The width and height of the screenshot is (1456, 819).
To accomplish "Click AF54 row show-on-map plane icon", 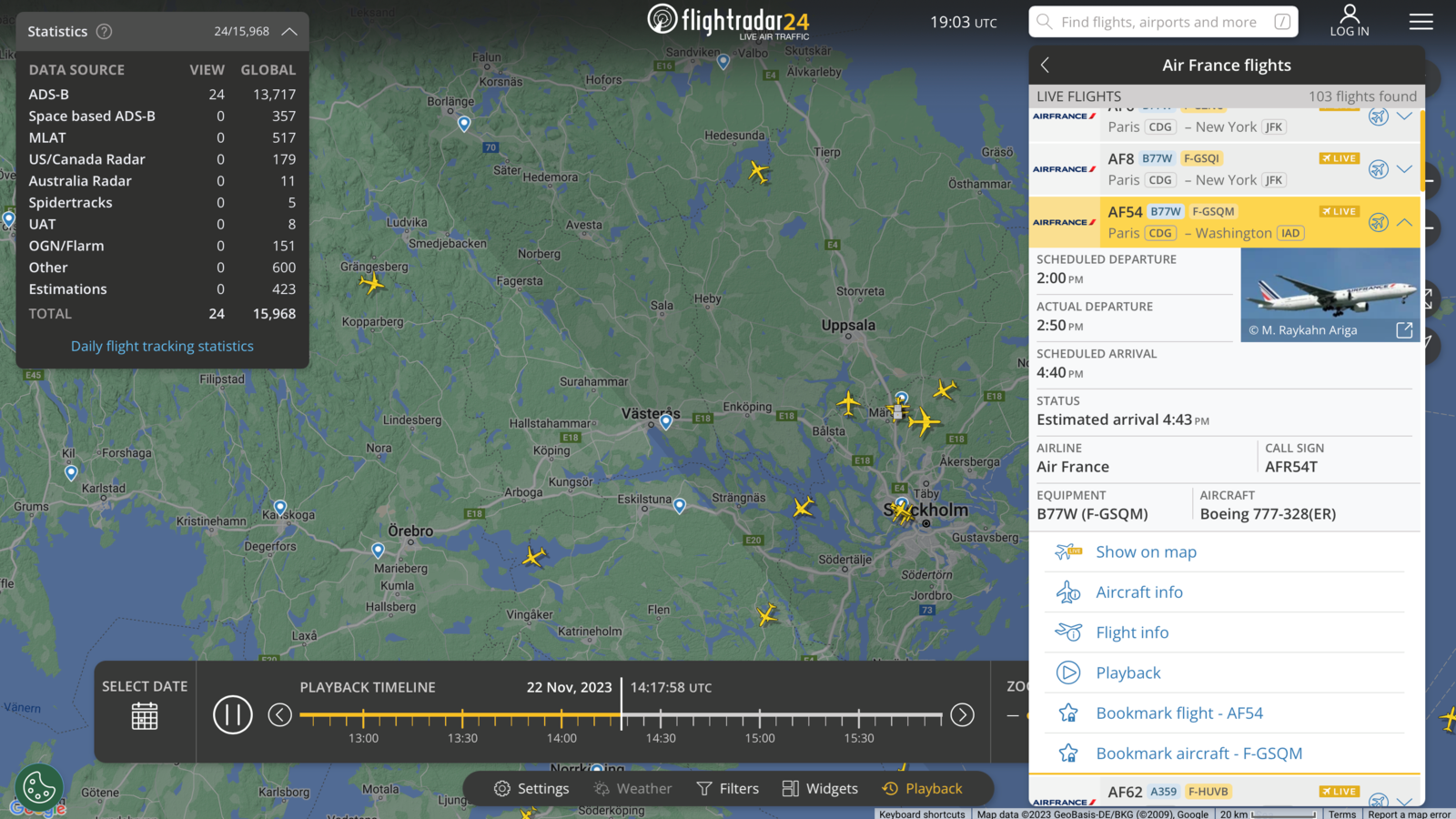I will tap(1379, 222).
